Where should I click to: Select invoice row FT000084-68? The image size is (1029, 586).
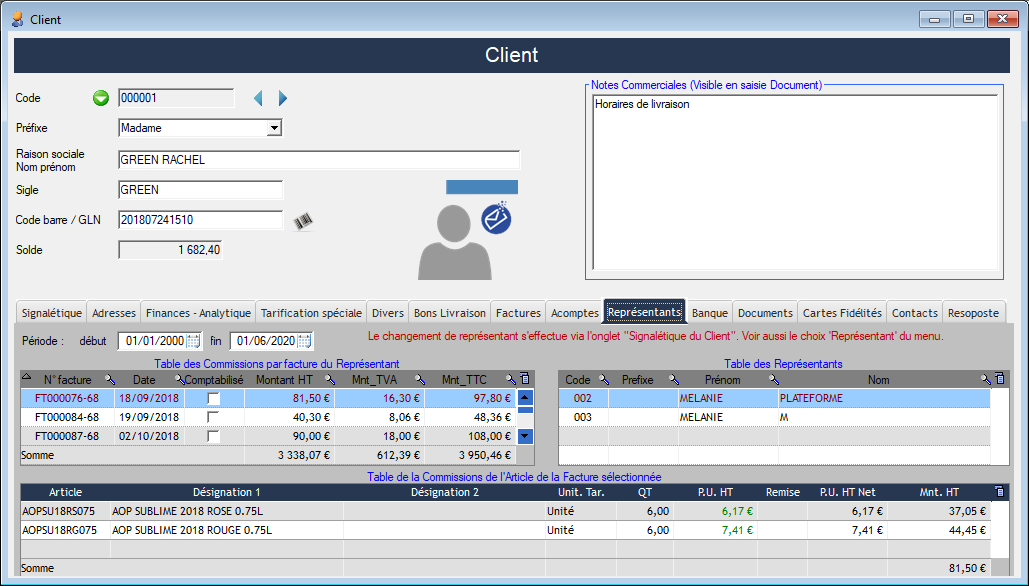pyautogui.click(x=268, y=417)
